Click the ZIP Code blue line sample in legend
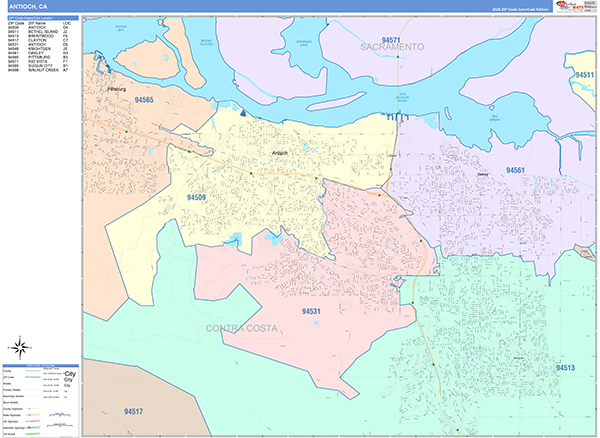 point(33,377)
